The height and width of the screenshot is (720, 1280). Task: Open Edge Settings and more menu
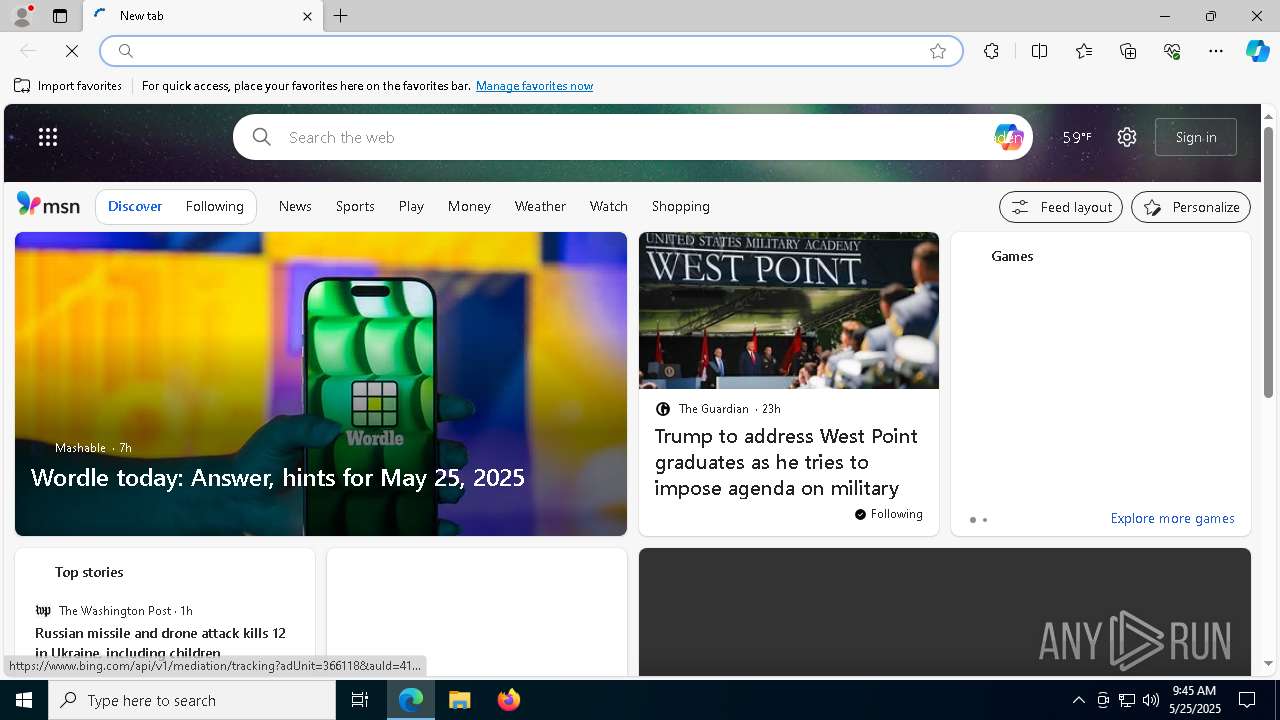[1216, 51]
